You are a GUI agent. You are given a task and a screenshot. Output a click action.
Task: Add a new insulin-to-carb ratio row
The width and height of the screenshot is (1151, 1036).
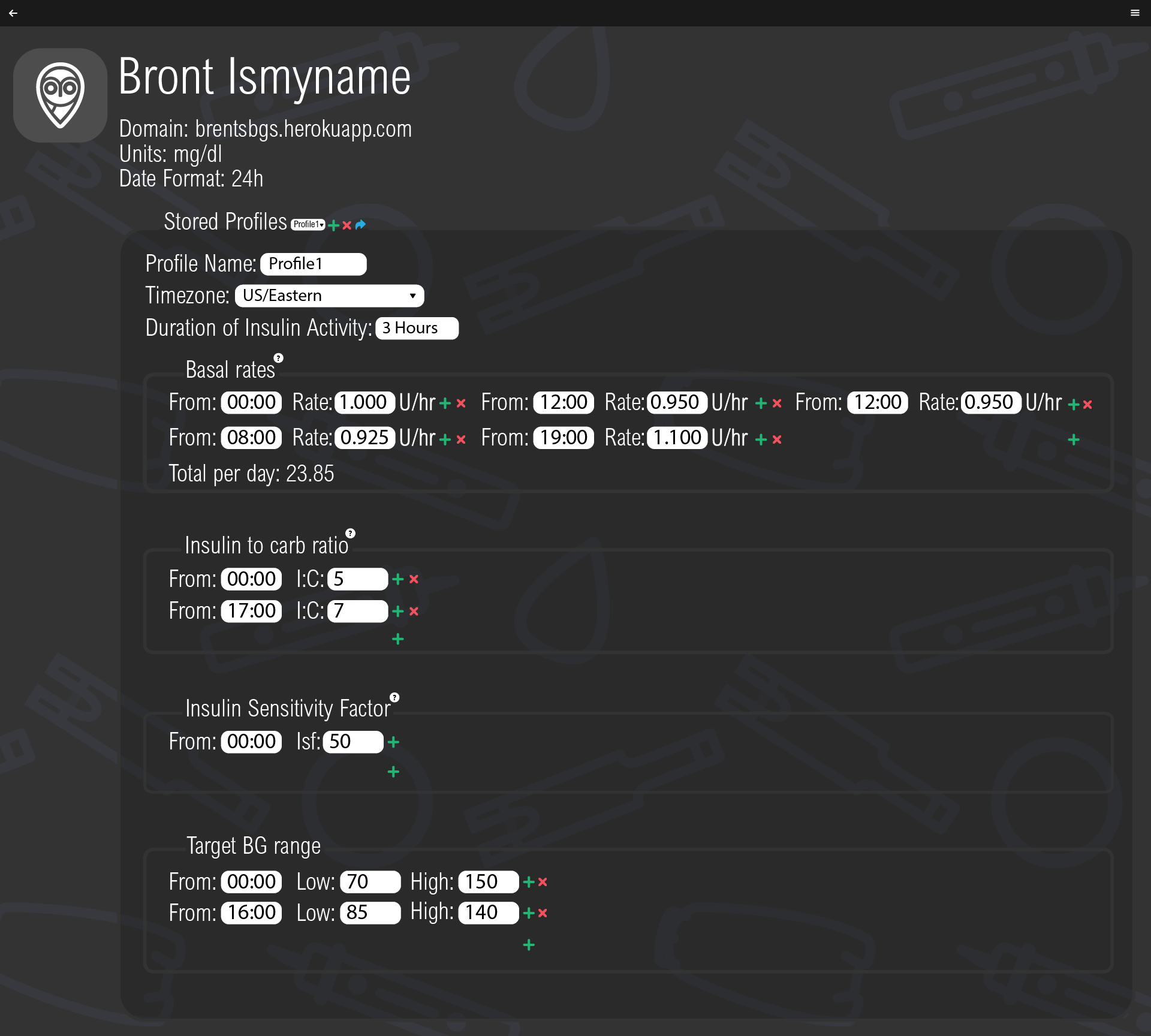397,639
